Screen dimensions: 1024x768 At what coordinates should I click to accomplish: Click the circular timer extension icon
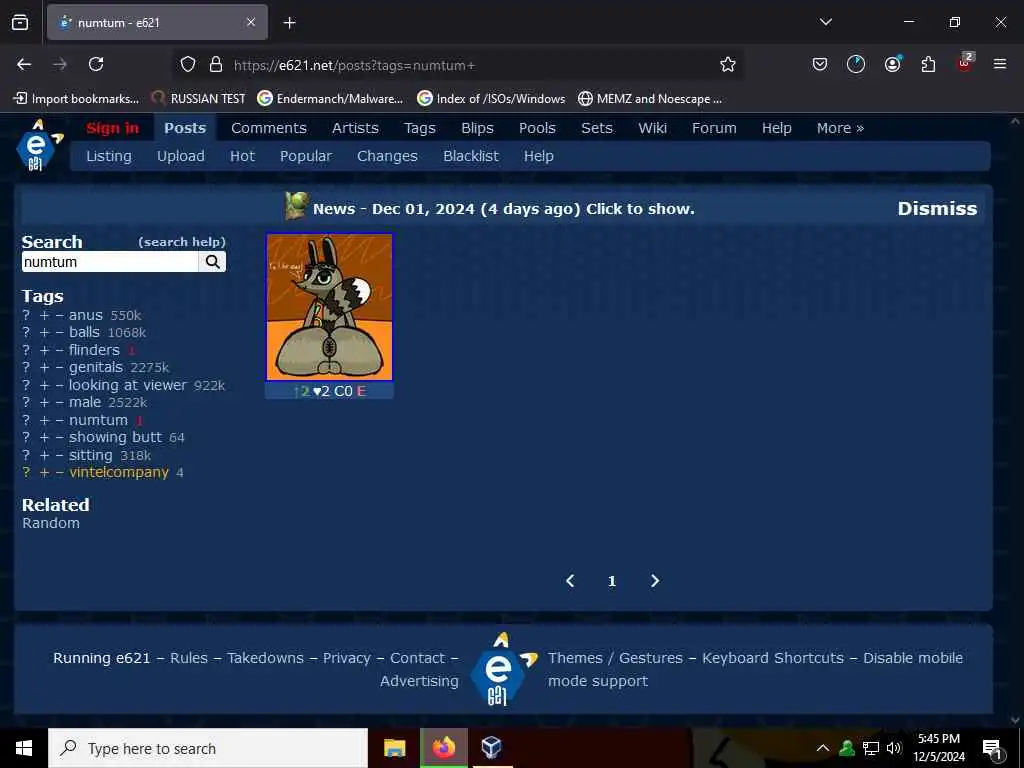click(856, 64)
